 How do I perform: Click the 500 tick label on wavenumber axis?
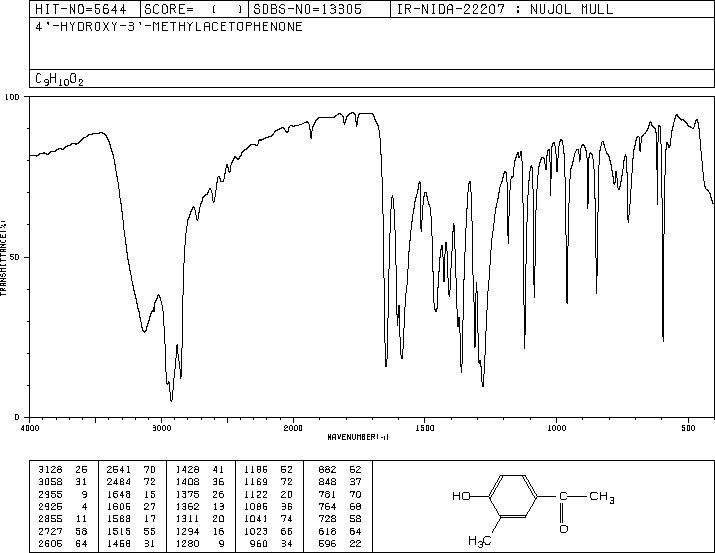point(688,428)
